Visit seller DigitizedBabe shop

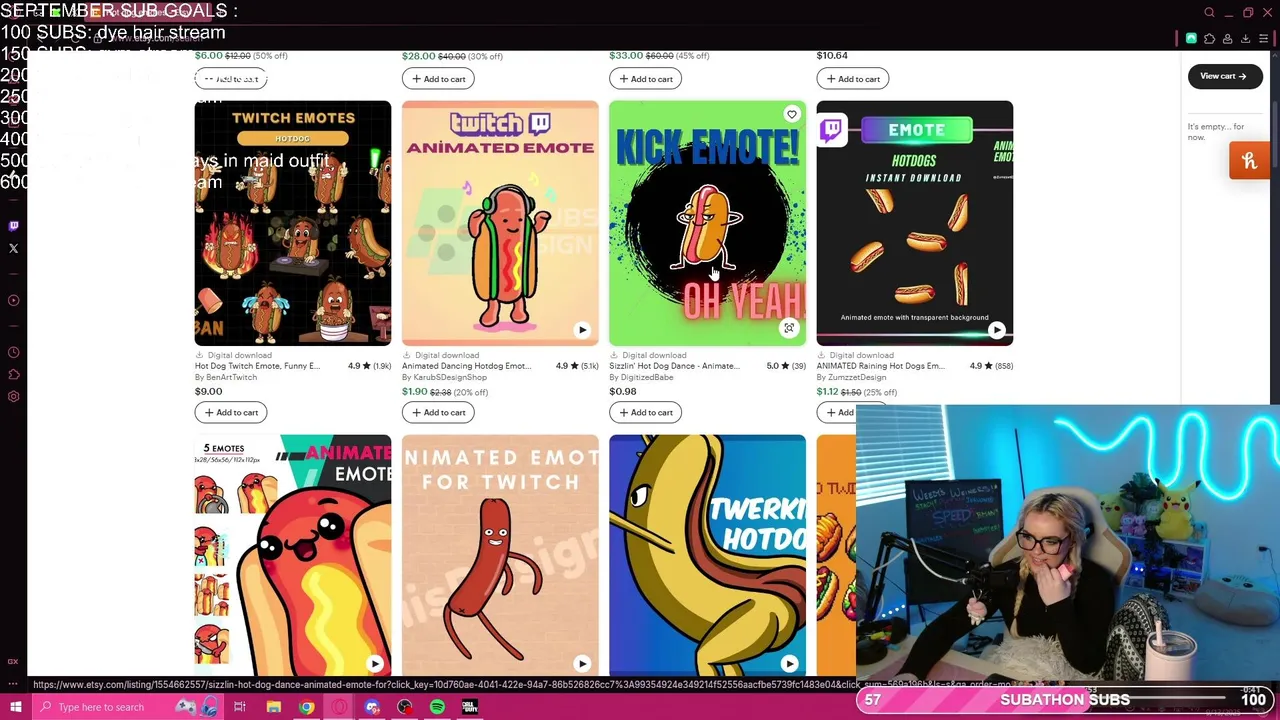click(x=641, y=377)
